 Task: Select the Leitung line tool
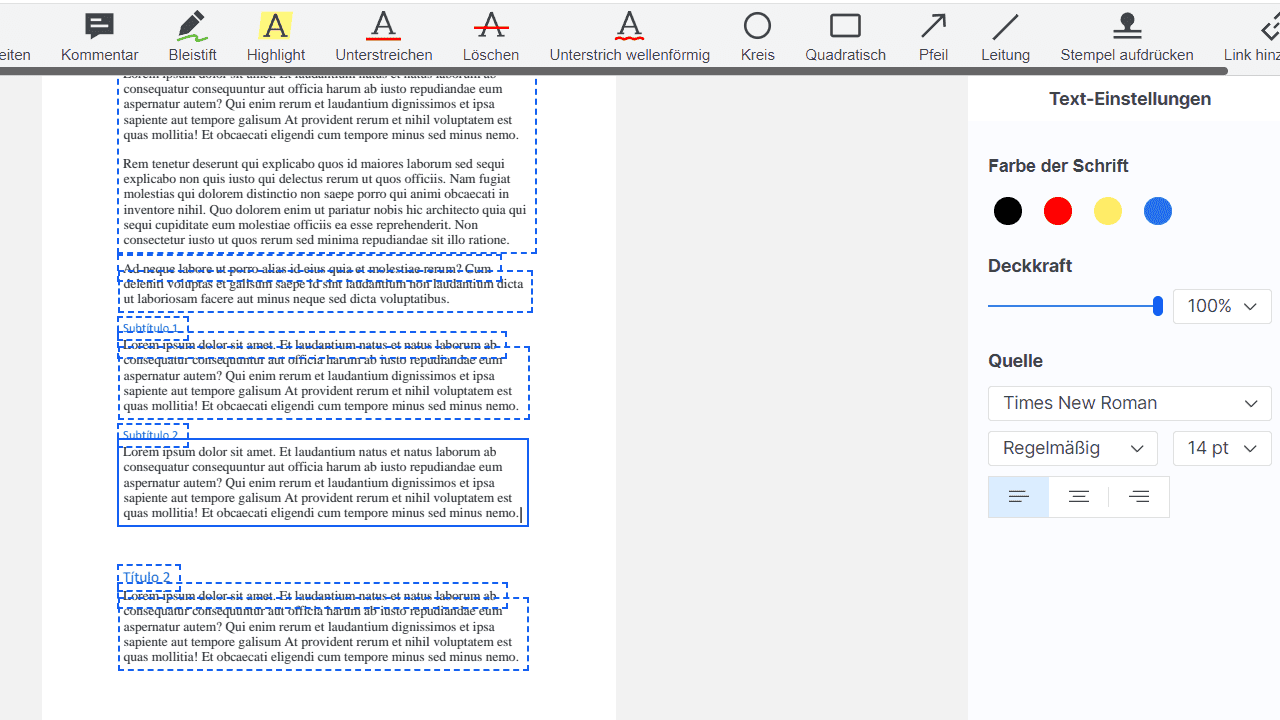[x=1005, y=37]
